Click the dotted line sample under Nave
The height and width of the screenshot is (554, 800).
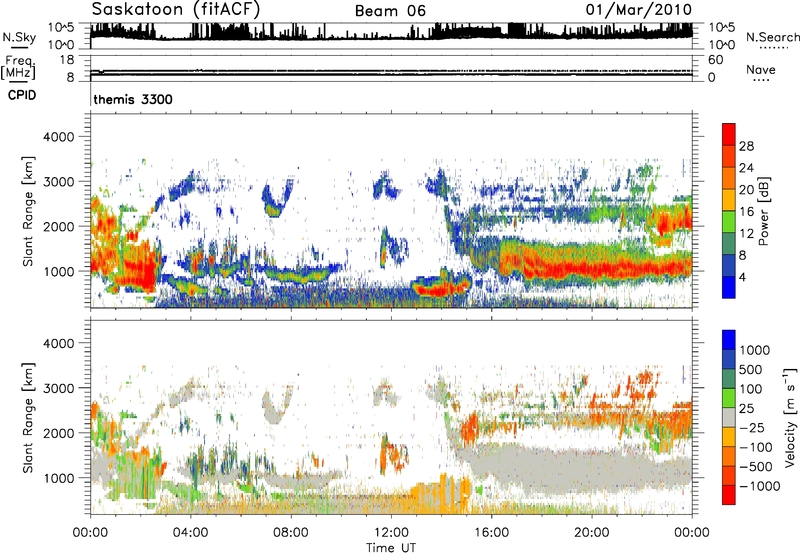pos(761,80)
